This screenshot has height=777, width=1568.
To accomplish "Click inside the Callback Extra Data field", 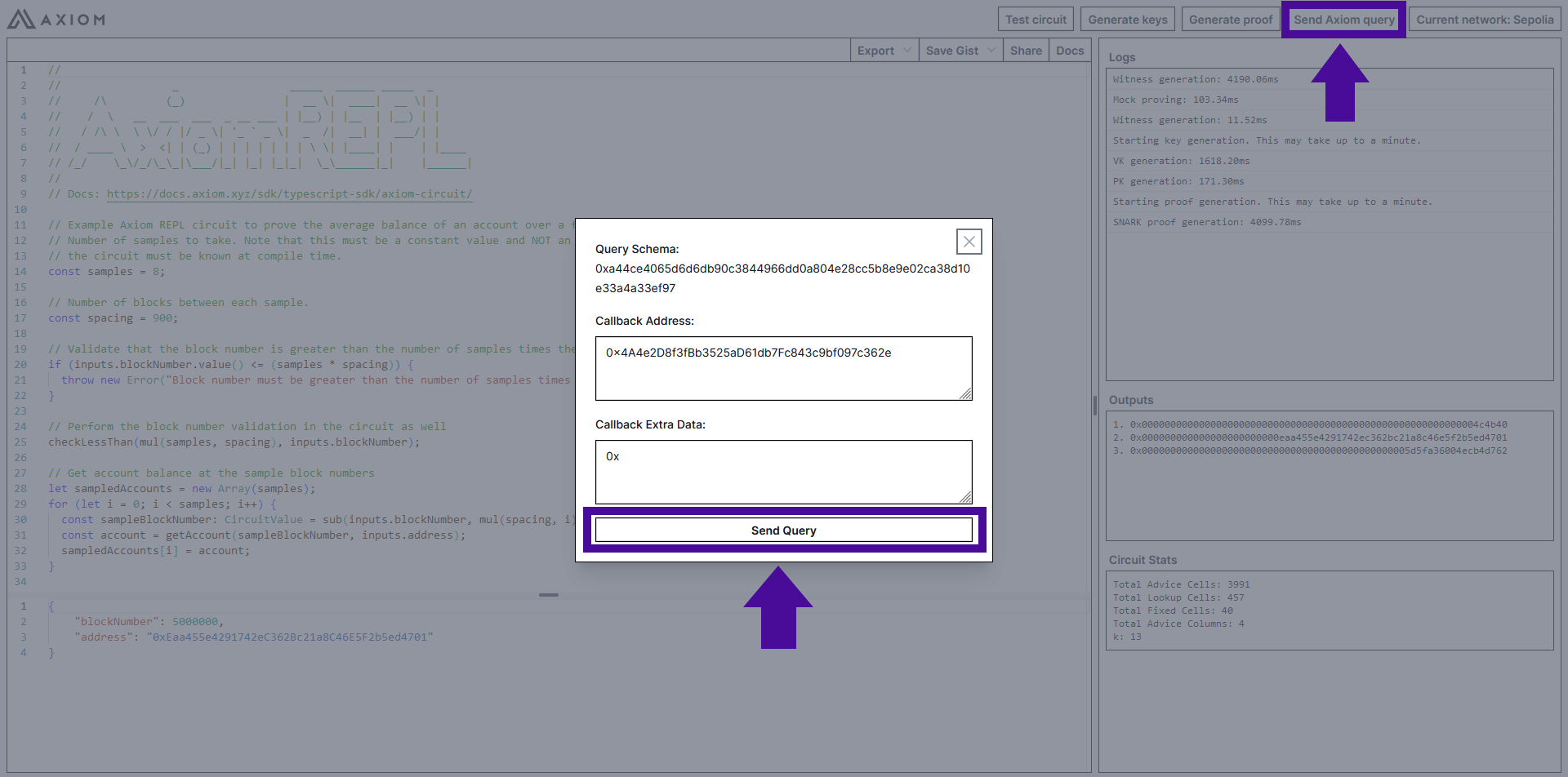I will [782, 472].
